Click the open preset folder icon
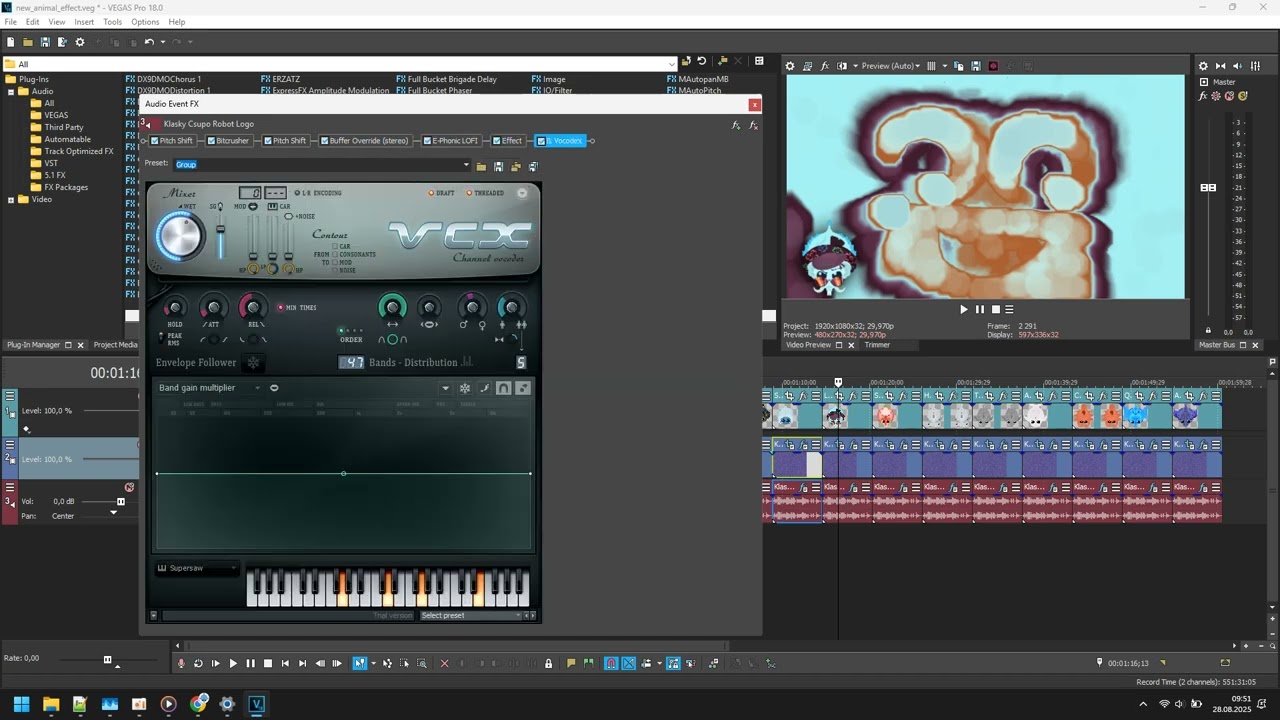 click(481, 166)
